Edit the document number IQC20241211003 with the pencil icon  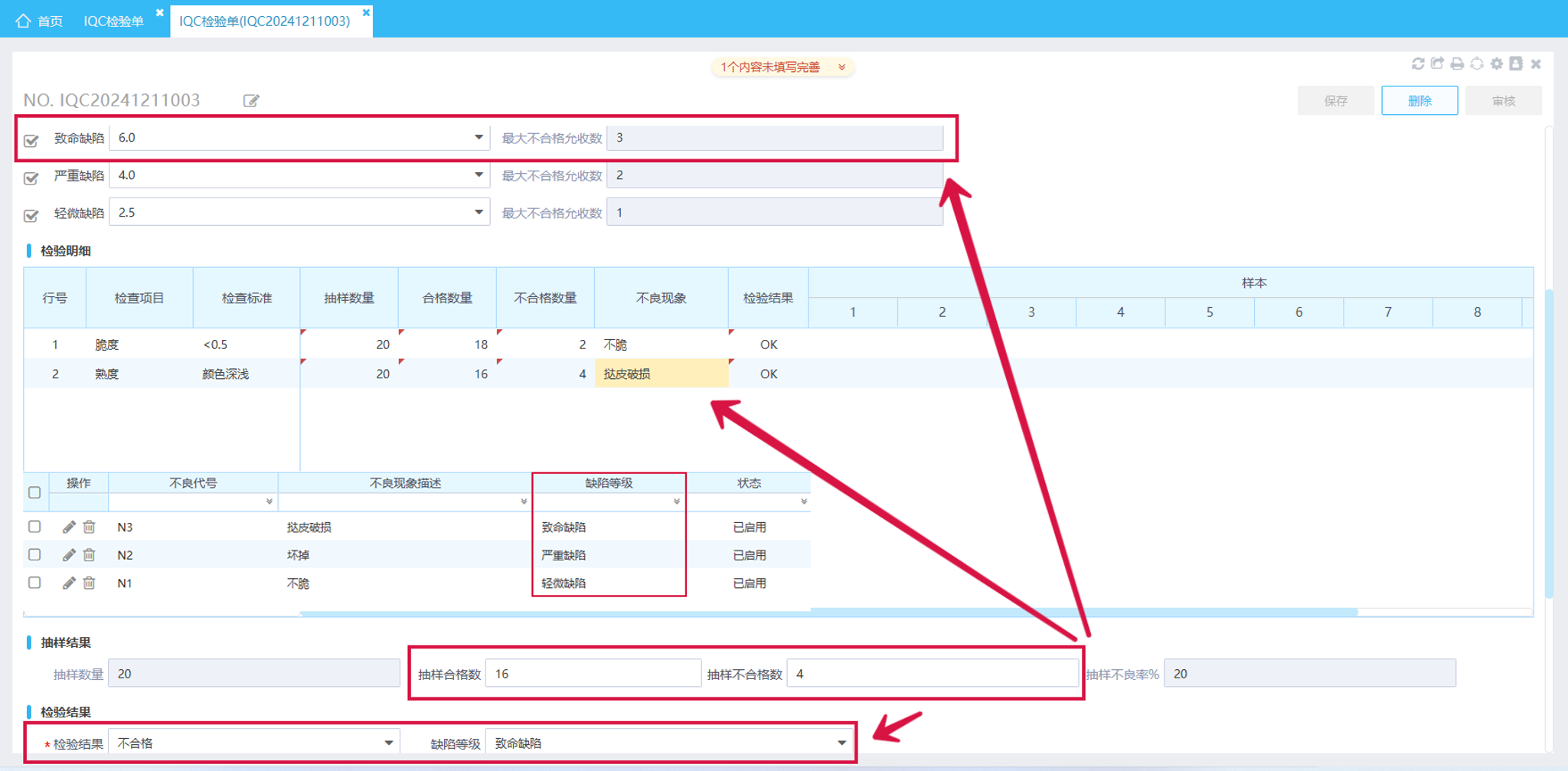(251, 101)
